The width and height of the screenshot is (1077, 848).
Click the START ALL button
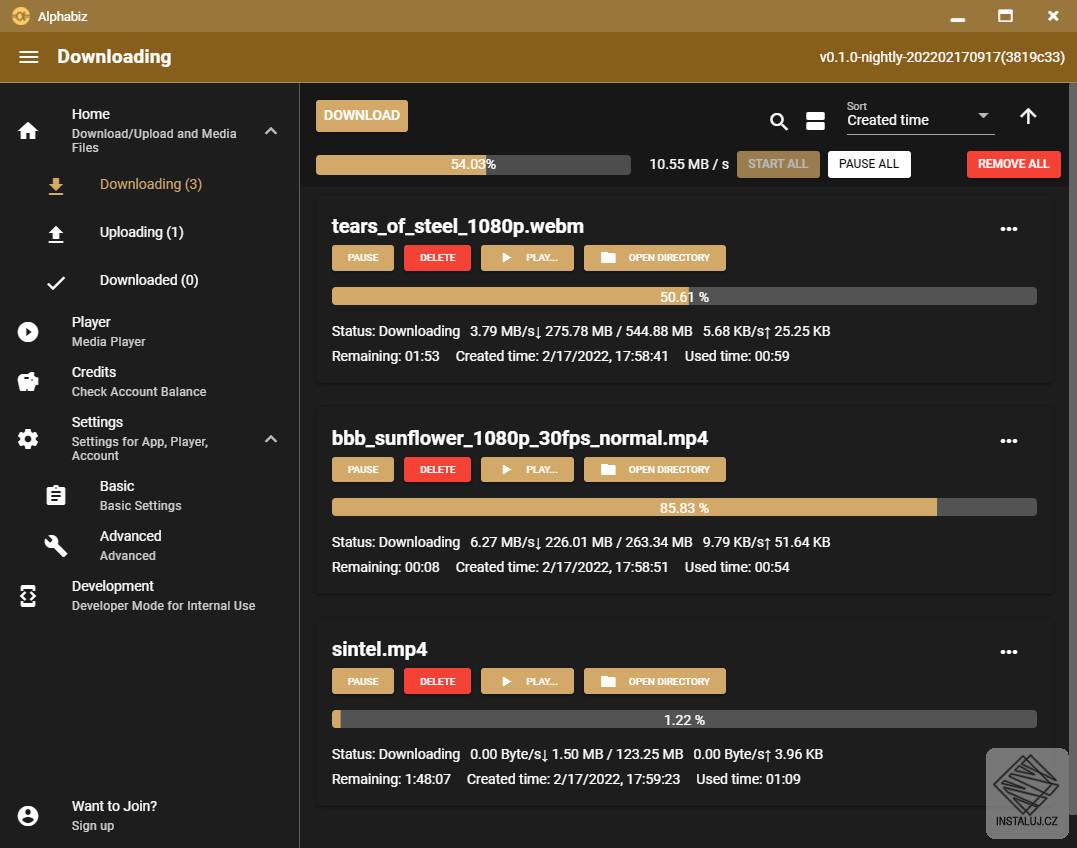pyautogui.click(x=778, y=164)
